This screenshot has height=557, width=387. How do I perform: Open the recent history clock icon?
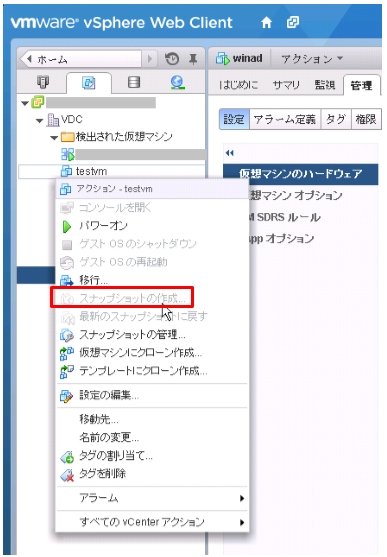[x=172, y=59]
